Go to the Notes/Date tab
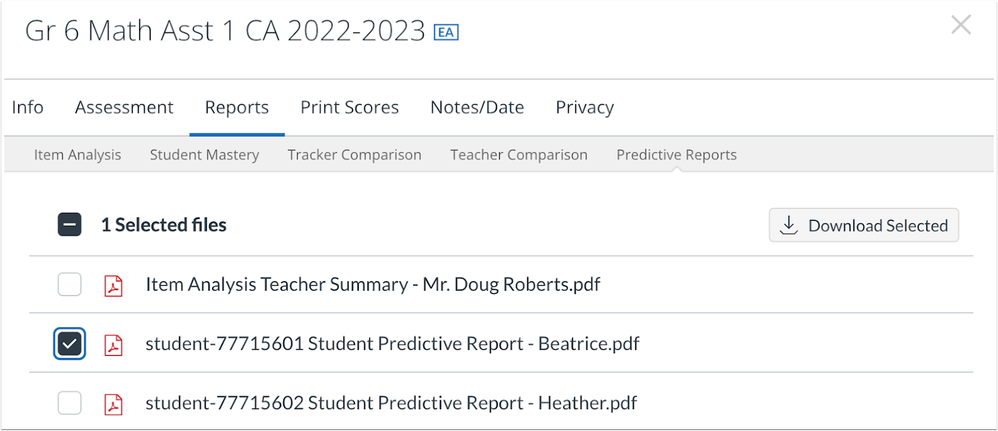Screen dimensions: 998x431 (x=477, y=108)
